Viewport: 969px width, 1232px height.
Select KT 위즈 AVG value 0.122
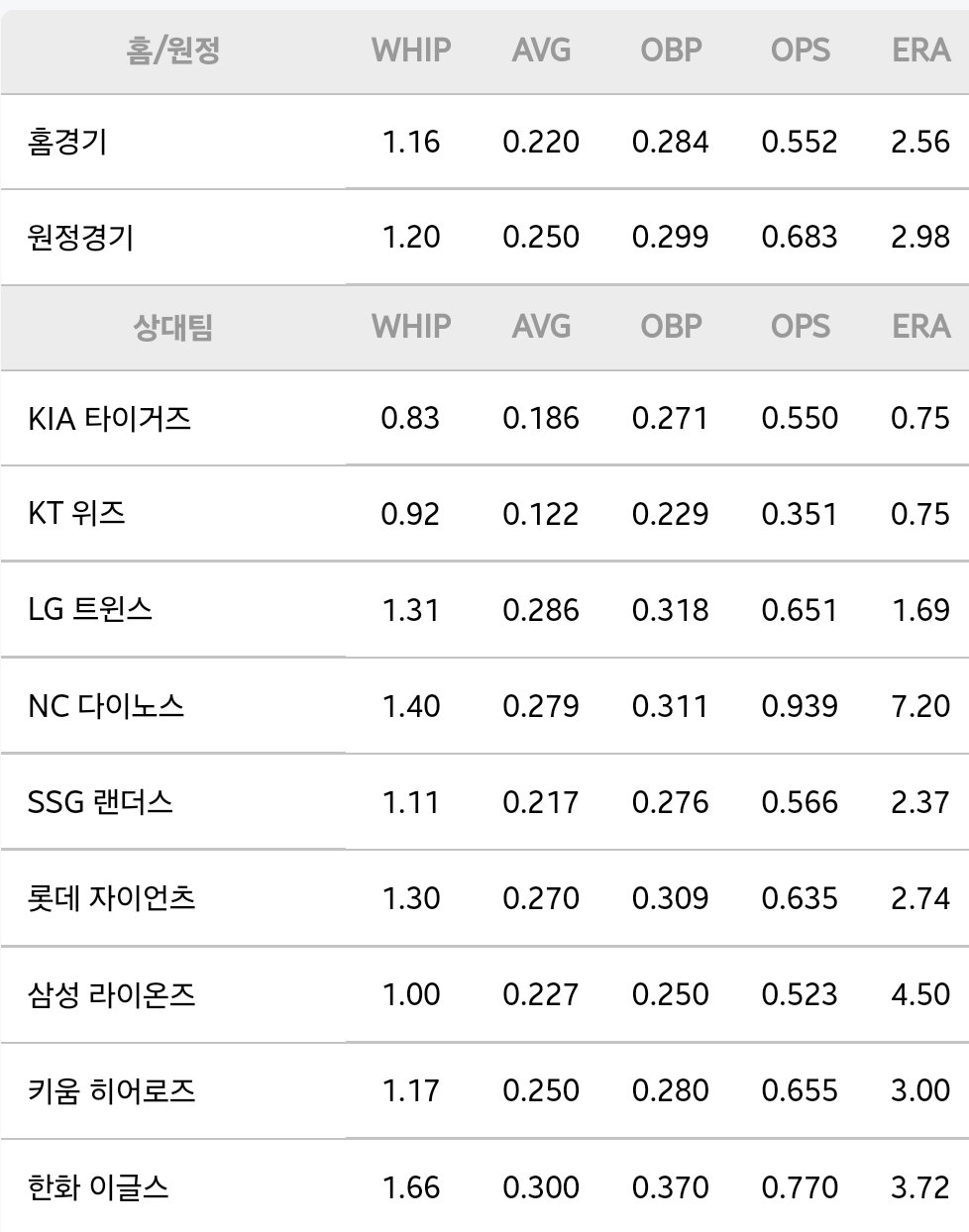pos(541,514)
